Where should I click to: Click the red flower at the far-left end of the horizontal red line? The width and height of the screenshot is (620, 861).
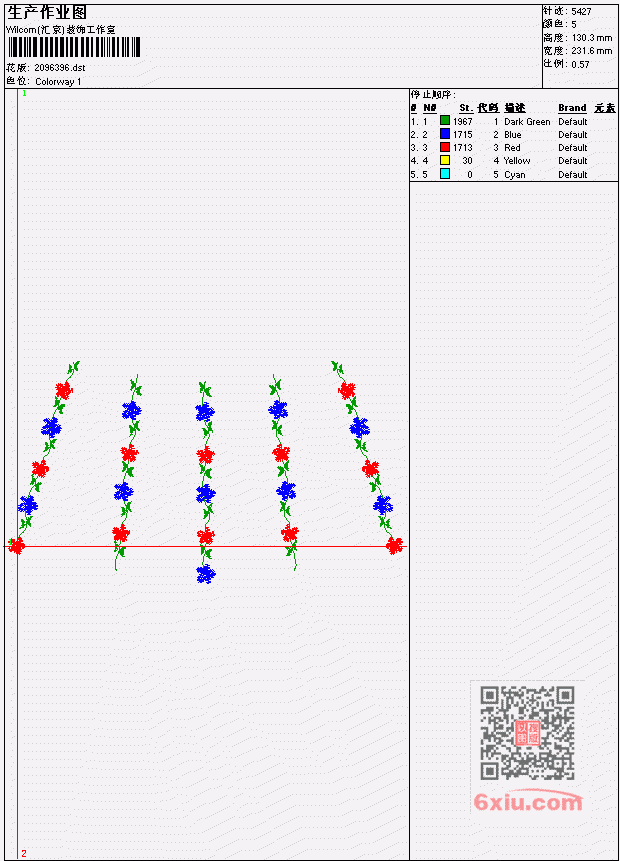[x=16, y=546]
